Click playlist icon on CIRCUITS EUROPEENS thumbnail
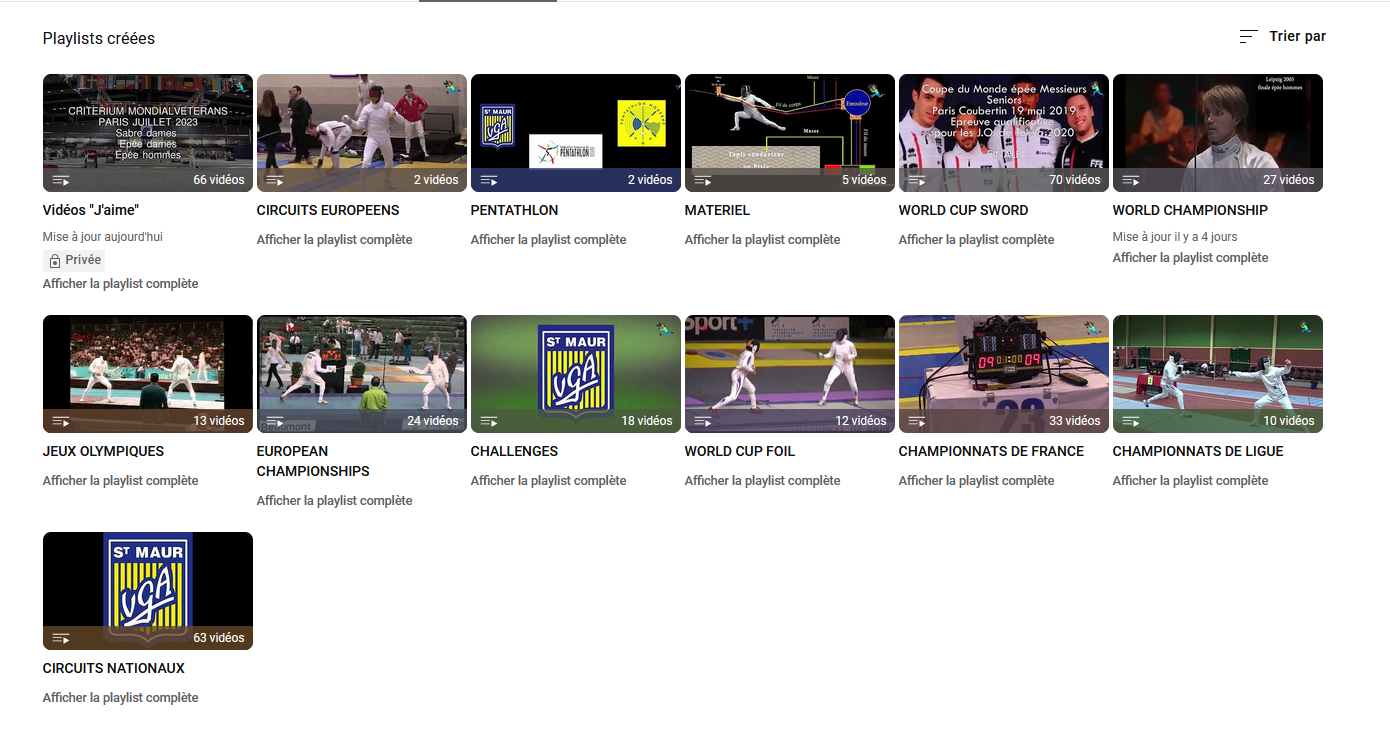The height and width of the screenshot is (737, 1390). 275,180
